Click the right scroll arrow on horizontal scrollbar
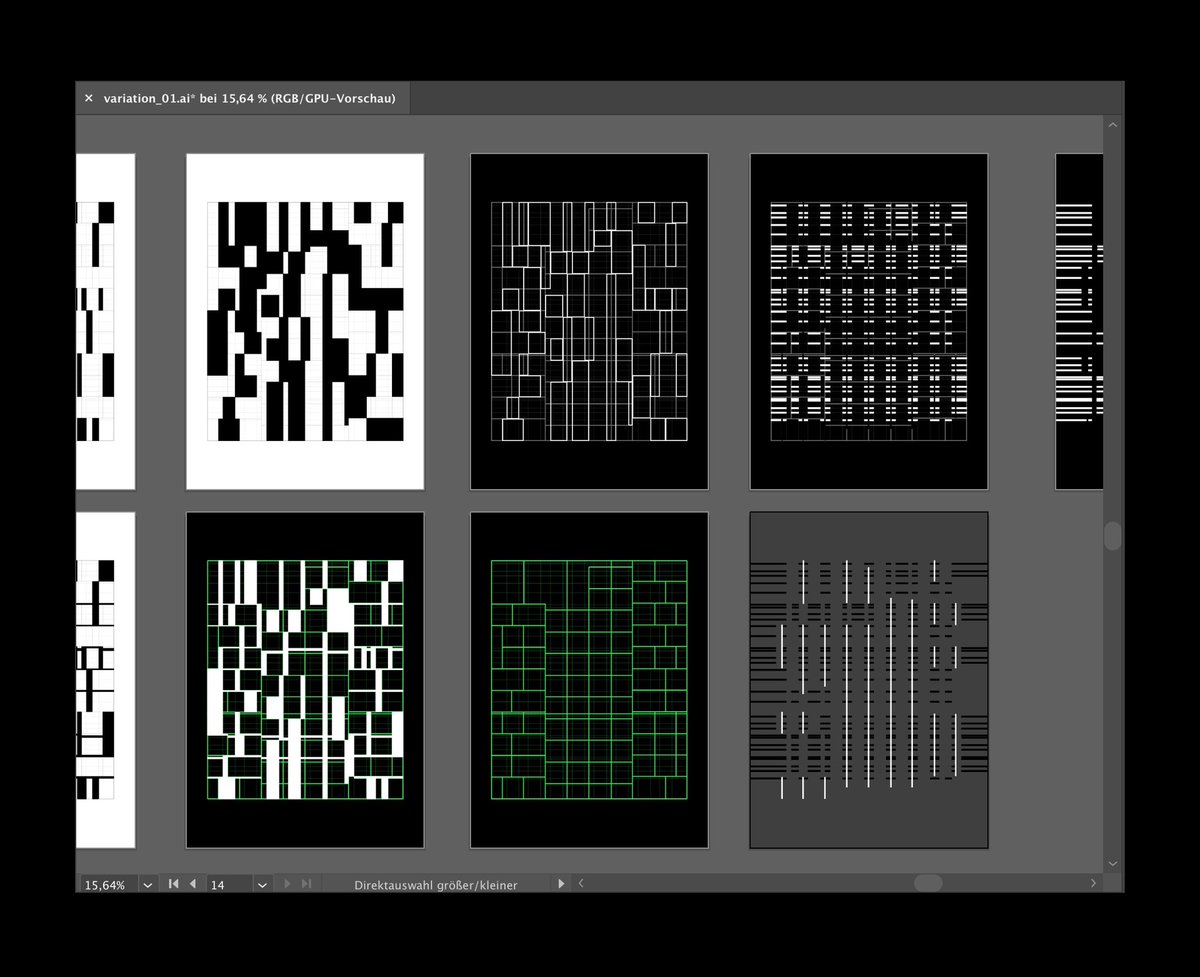 (1093, 884)
